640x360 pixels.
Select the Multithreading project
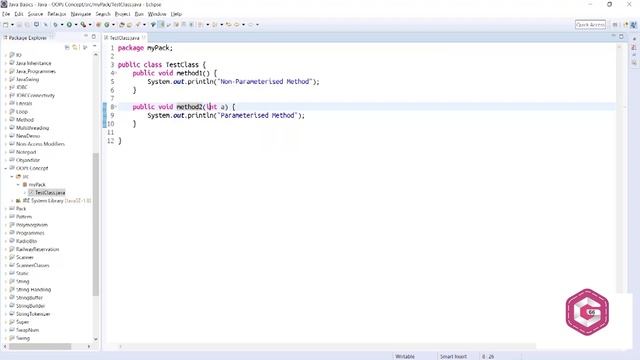coord(32,128)
